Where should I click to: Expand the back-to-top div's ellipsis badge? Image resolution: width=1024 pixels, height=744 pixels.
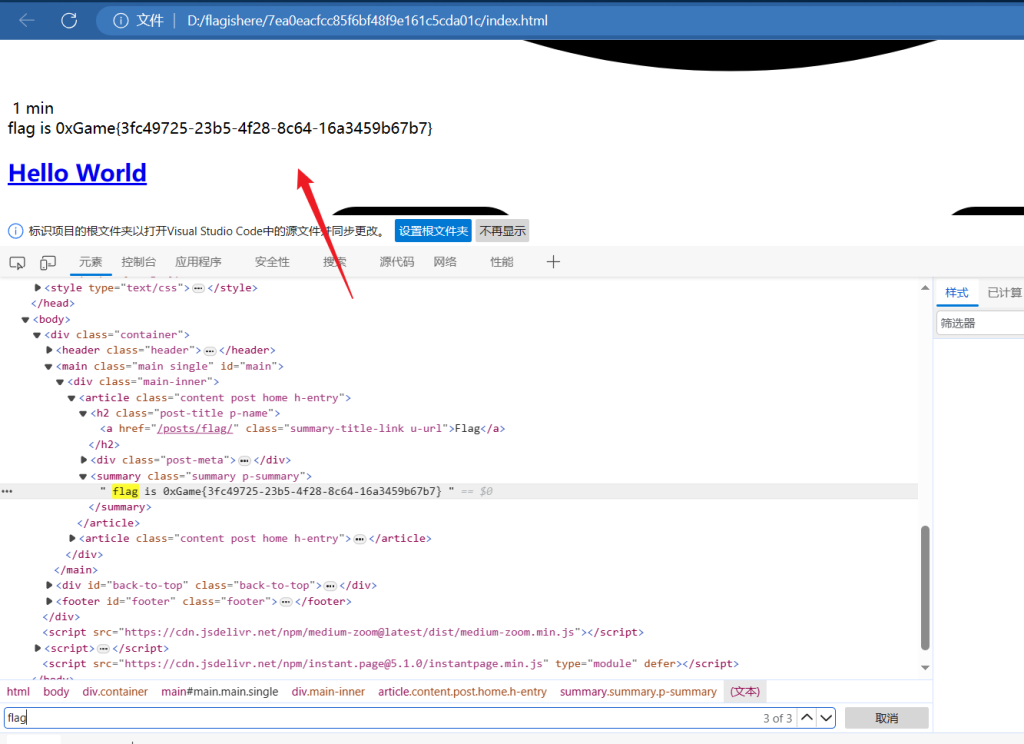(x=330, y=586)
